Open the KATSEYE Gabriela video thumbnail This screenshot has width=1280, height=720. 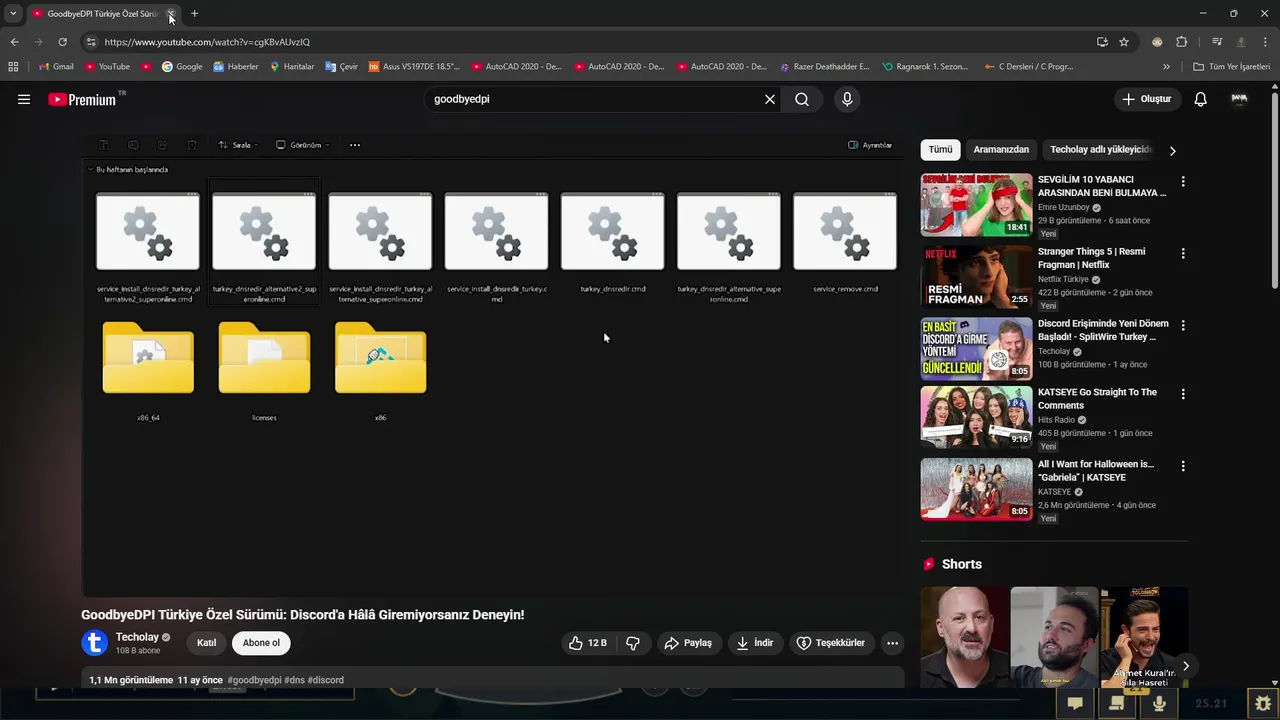976,489
